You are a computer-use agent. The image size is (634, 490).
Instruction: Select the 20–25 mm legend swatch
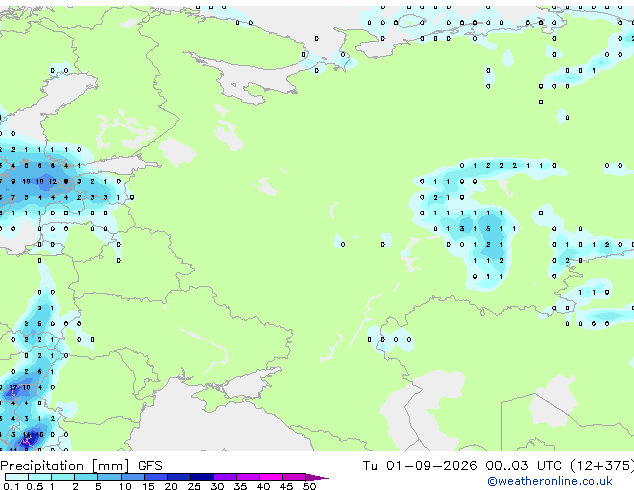pyautogui.click(x=179, y=477)
